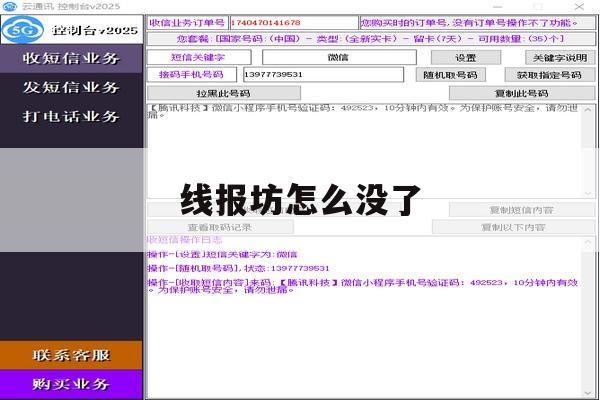Click 复制短信内容 button

[x=522, y=210]
